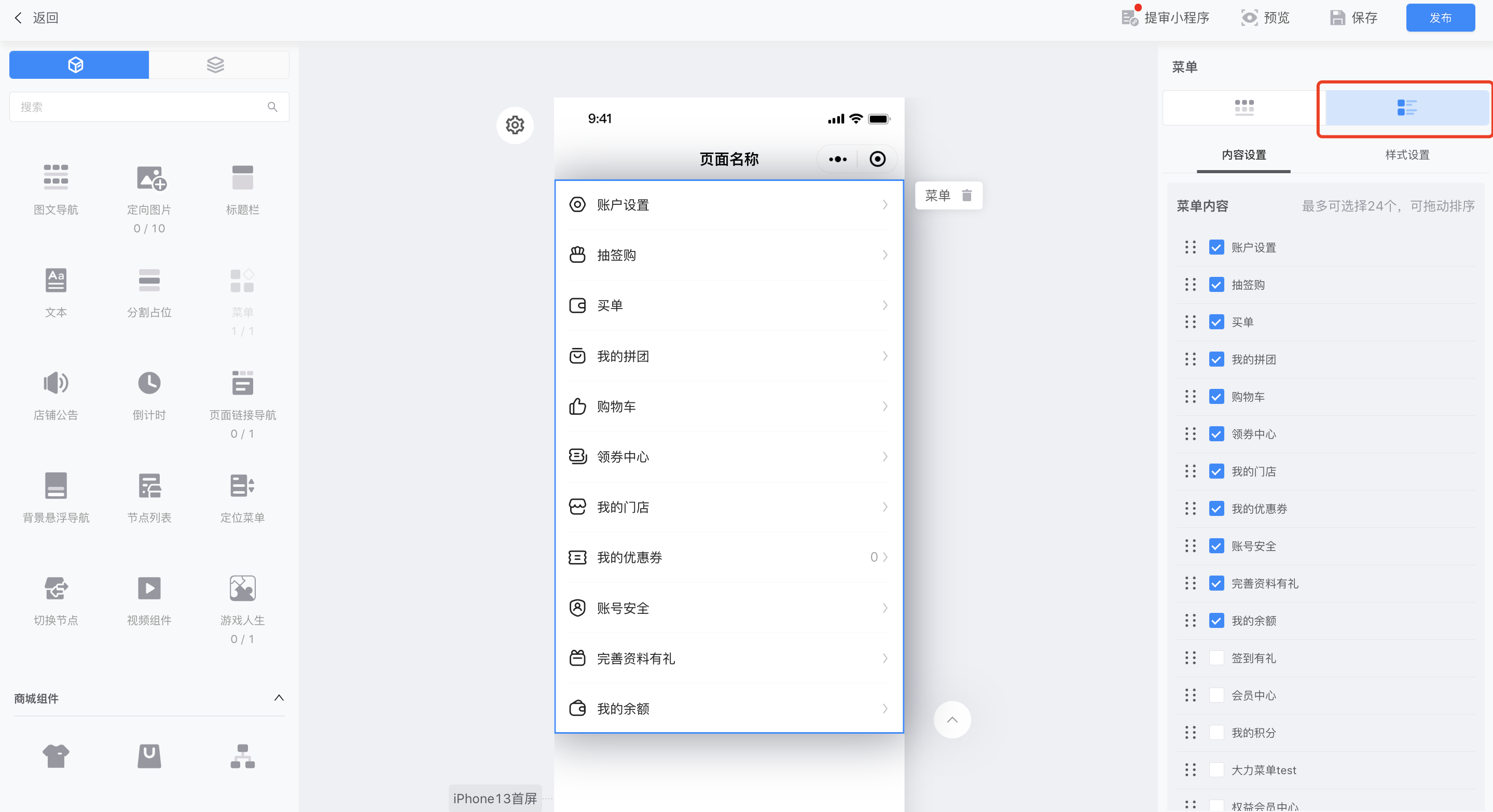
Task: Switch menu layout to list style
Action: 1407,107
